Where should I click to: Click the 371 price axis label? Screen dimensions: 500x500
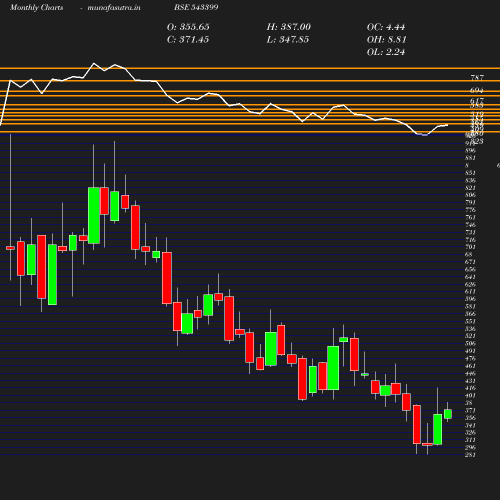(x=470, y=410)
